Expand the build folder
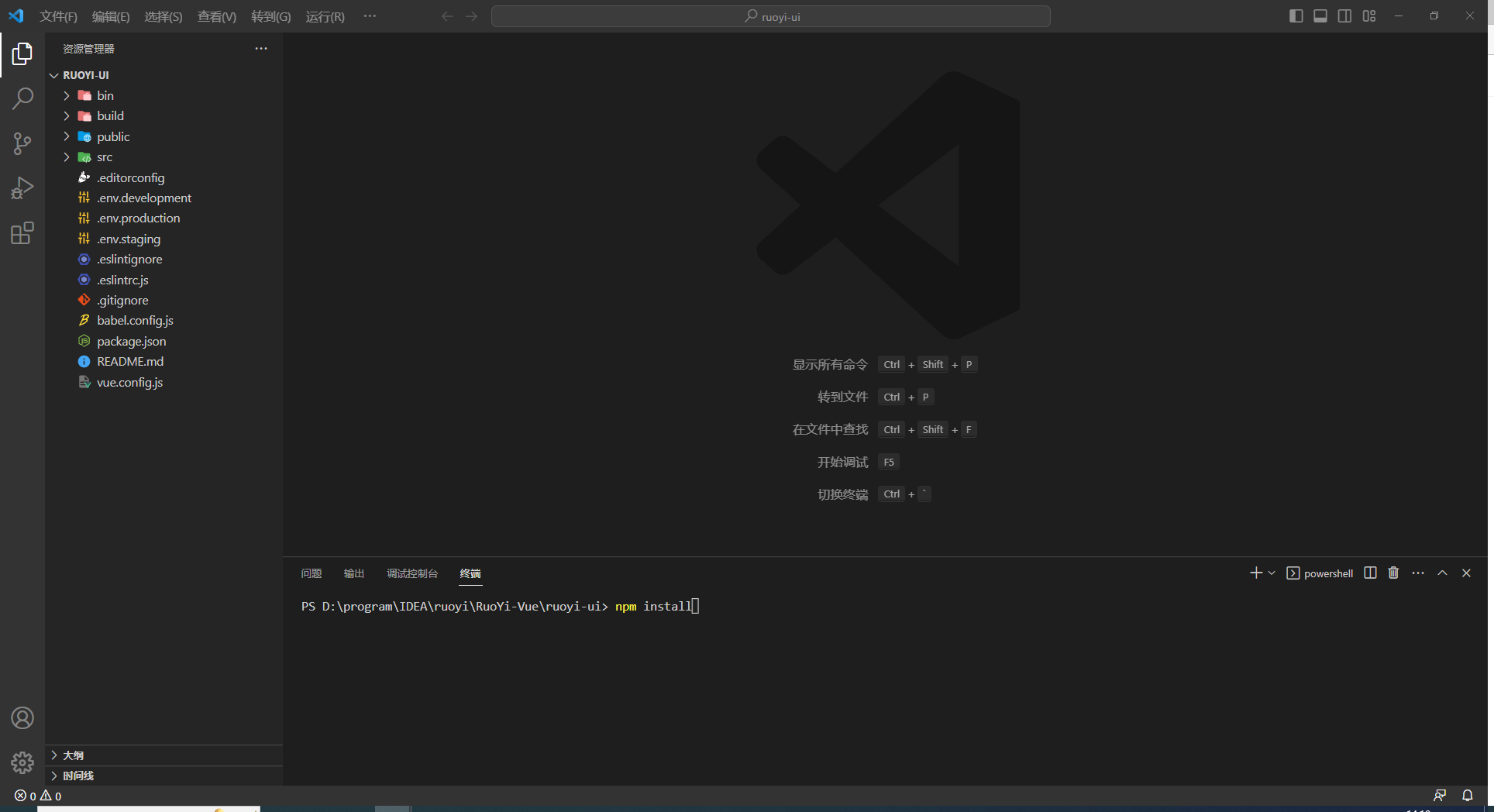 pyautogui.click(x=164, y=115)
